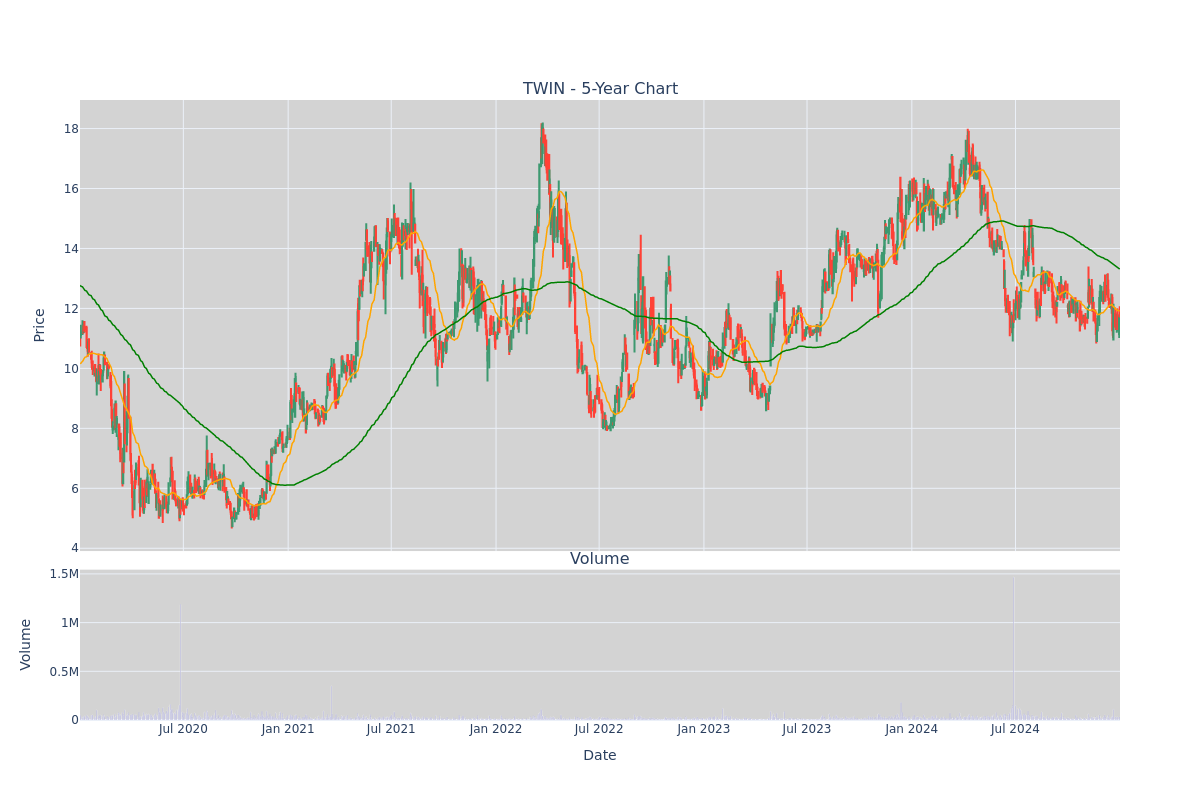Click the volume spike just before Jul 2020

coord(180,662)
